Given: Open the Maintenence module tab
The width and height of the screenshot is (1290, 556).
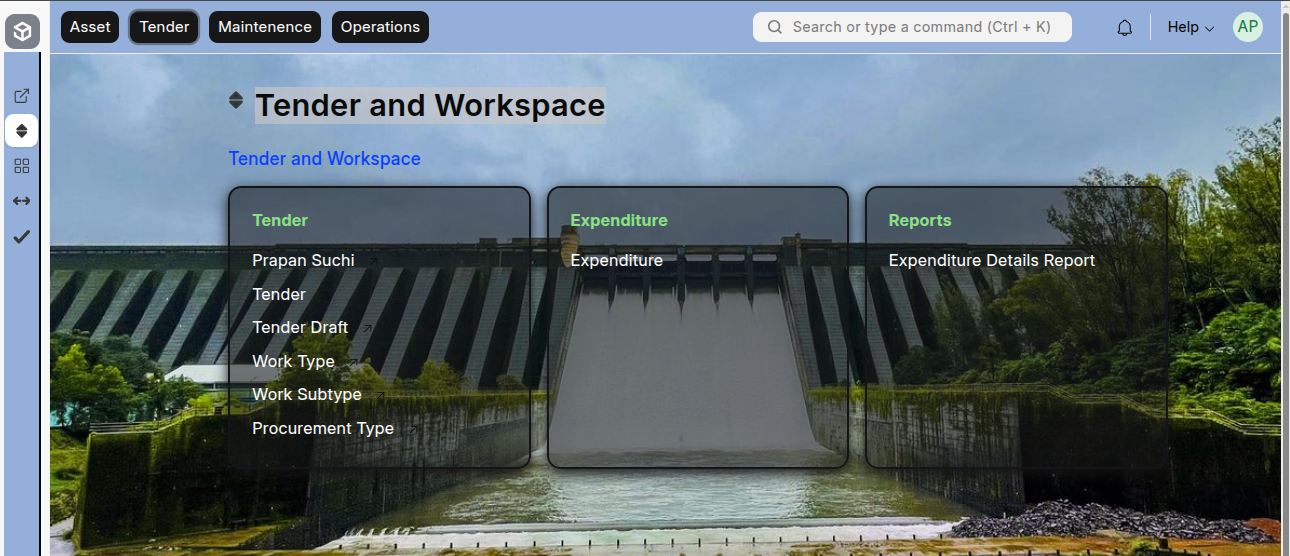Looking at the screenshot, I should tap(265, 27).
